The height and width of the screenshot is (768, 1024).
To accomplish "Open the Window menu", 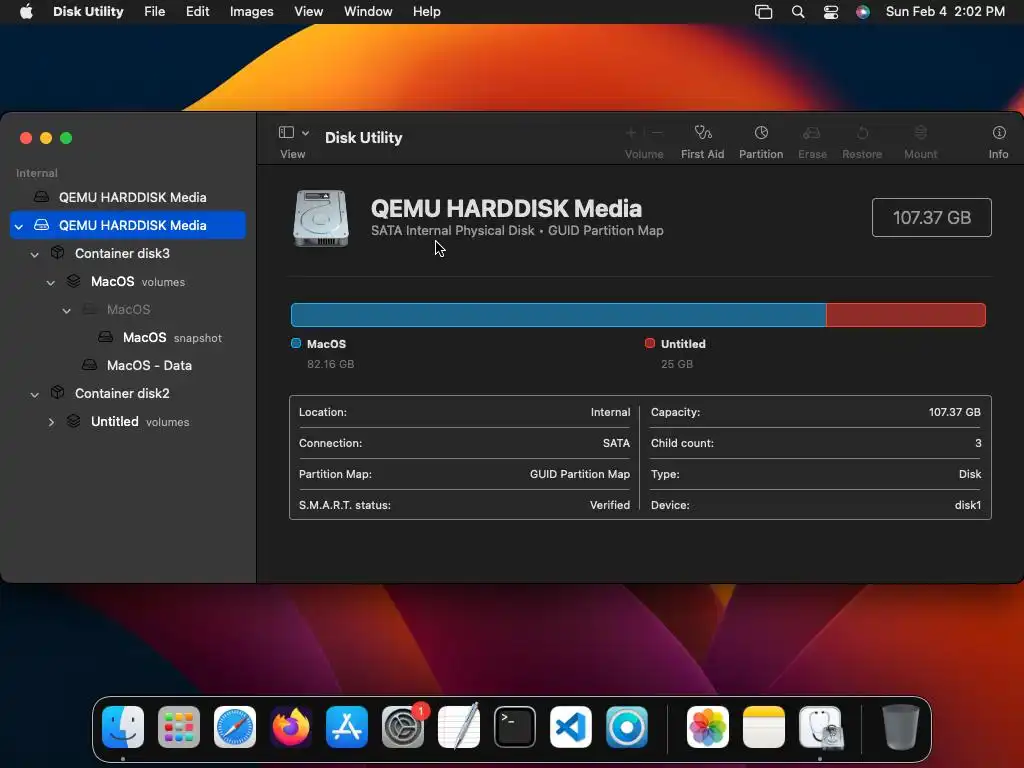I will tap(368, 12).
